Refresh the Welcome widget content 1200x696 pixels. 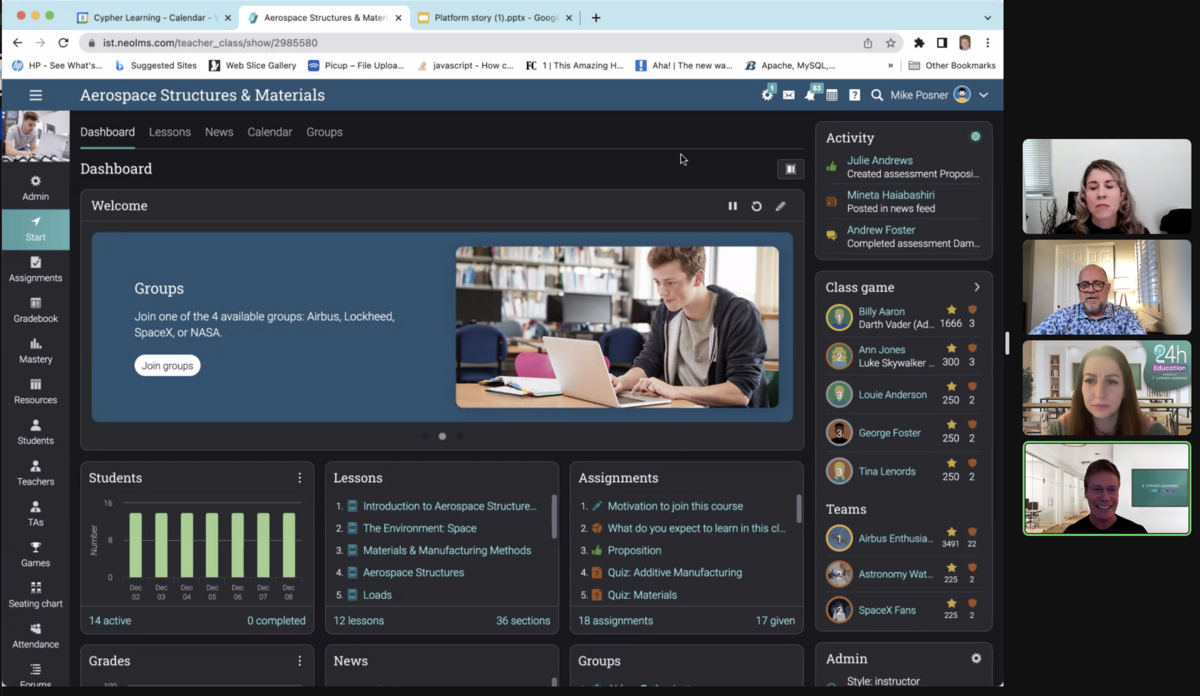[757, 206]
